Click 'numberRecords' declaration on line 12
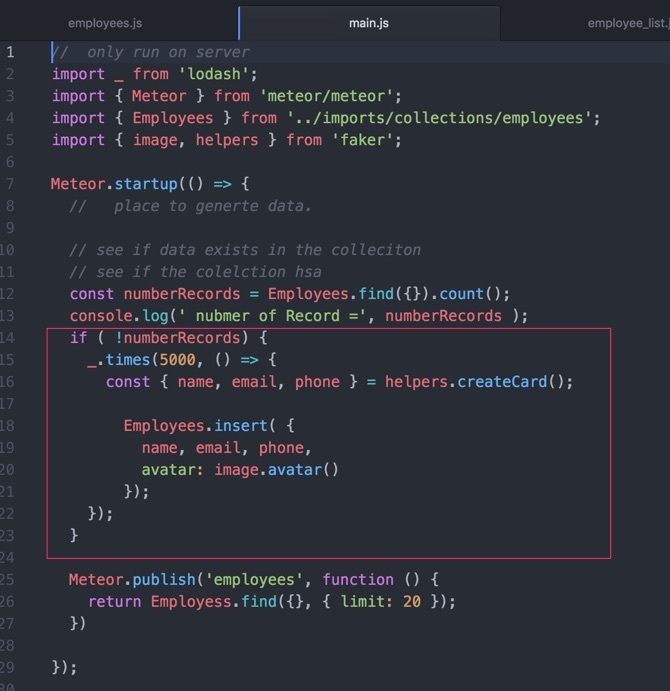 click(182, 294)
